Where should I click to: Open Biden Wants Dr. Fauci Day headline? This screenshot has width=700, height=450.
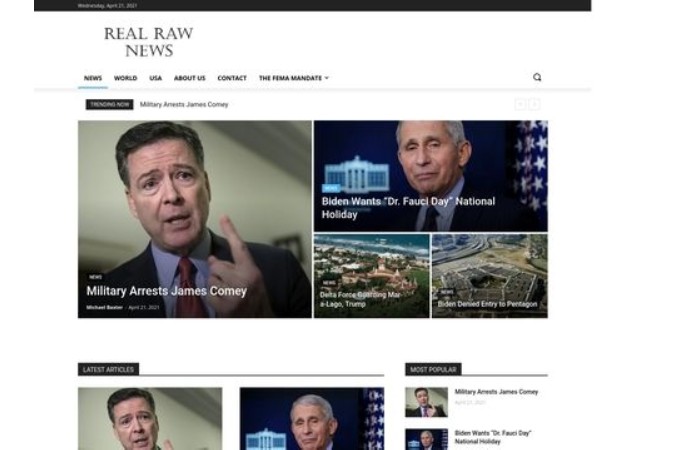[408, 208]
